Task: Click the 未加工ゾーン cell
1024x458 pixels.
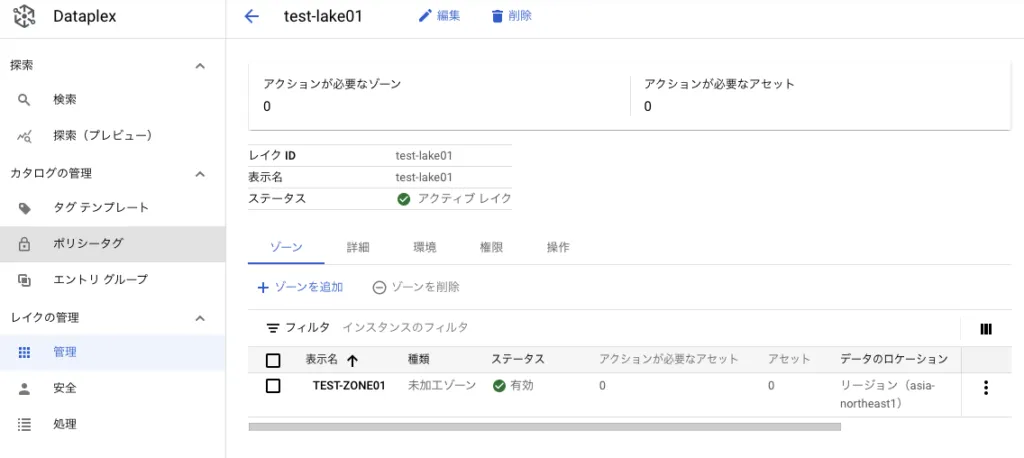Action: tap(442, 385)
